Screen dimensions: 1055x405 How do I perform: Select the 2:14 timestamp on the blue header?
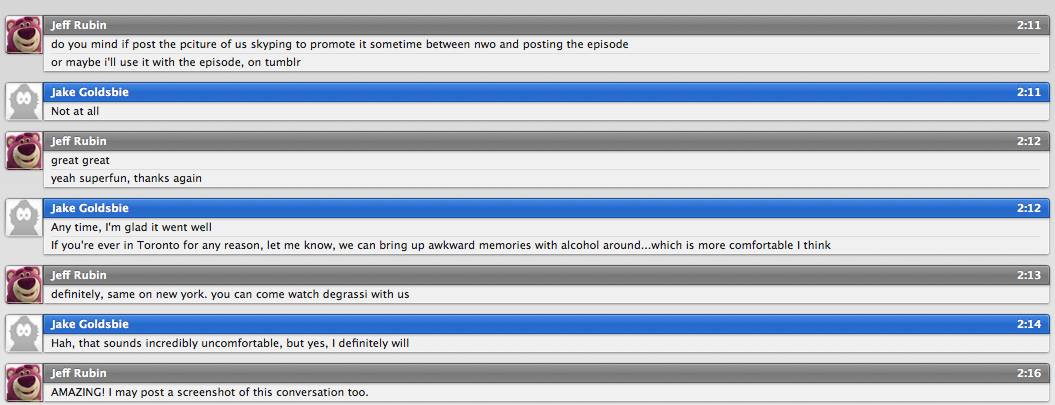pyautogui.click(x=1029, y=324)
